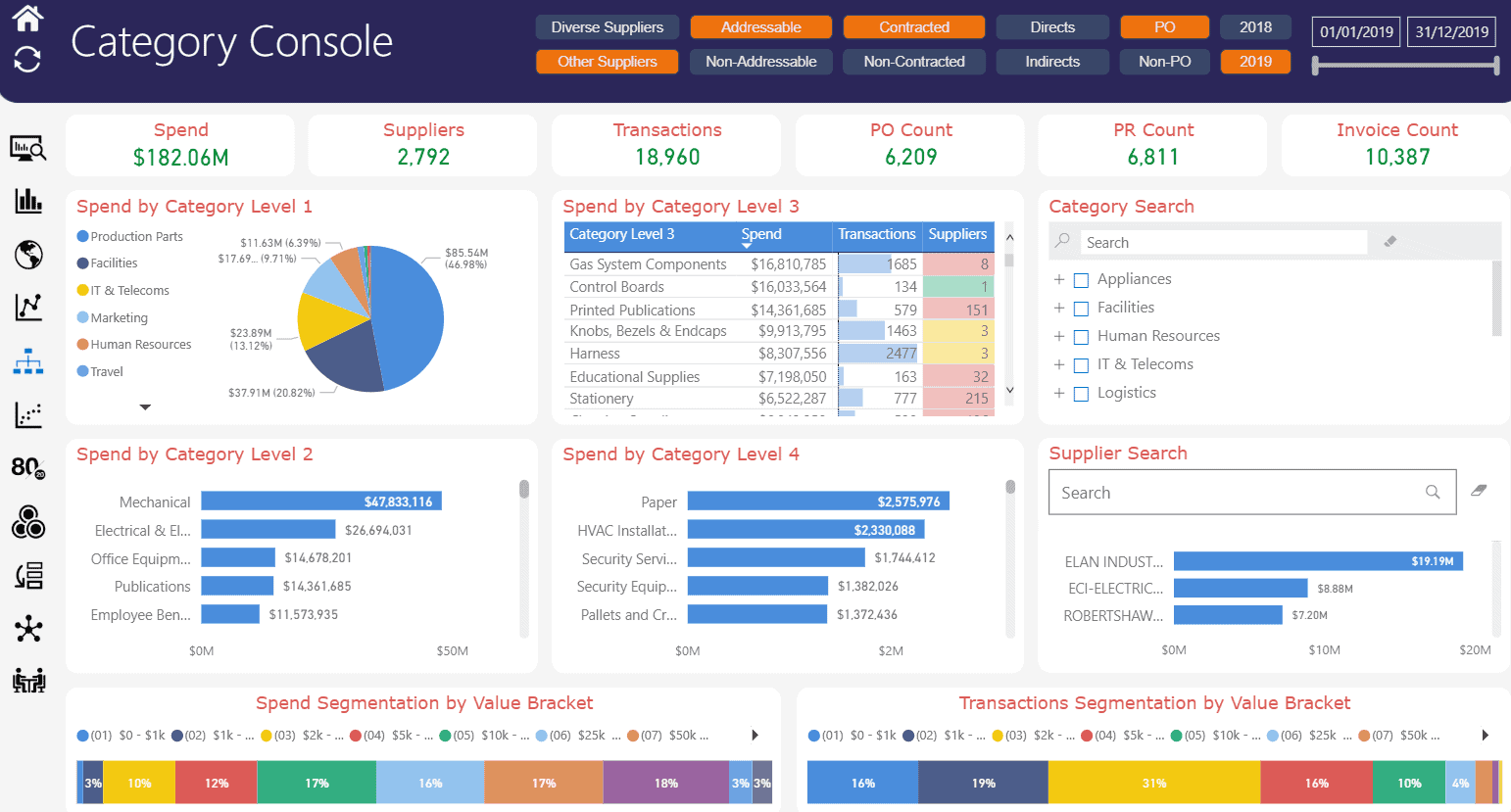Open the 80/20 Pareto analysis icon
The height and width of the screenshot is (812, 1511).
(x=28, y=468)
